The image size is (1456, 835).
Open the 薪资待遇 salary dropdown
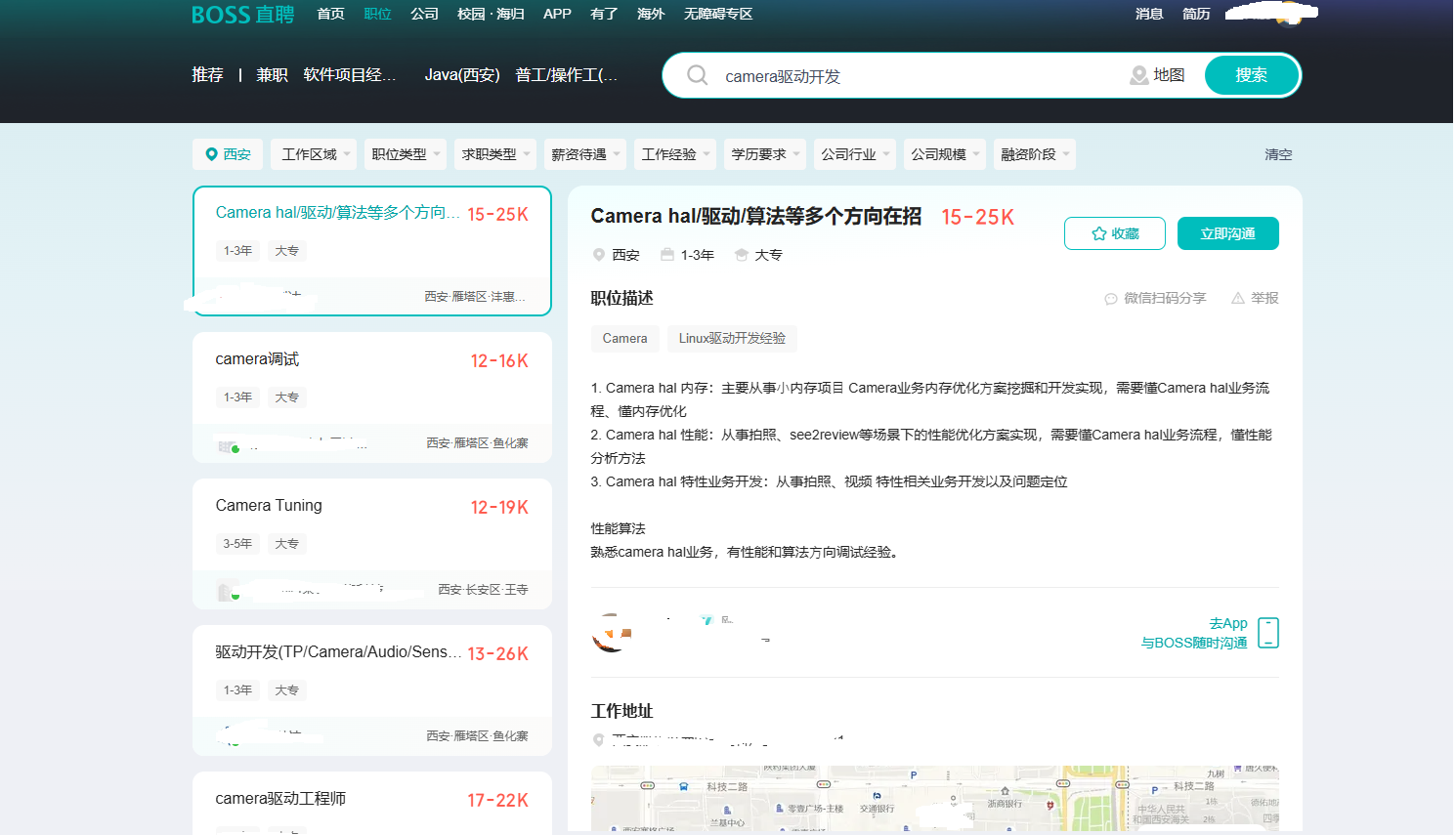coord(585,154)
